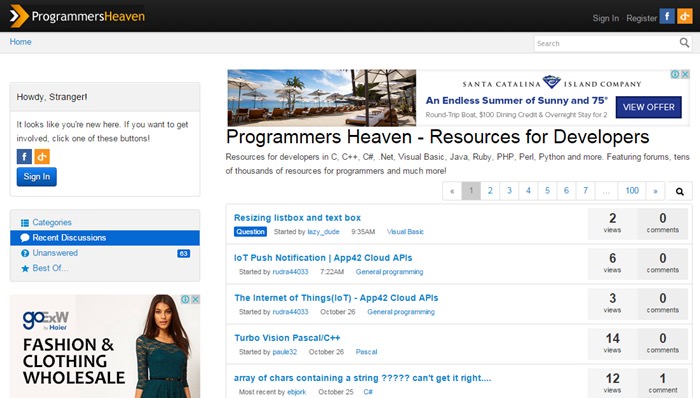
Task: Click the VIEW OFFER ad button
Action: pos(648,107)
